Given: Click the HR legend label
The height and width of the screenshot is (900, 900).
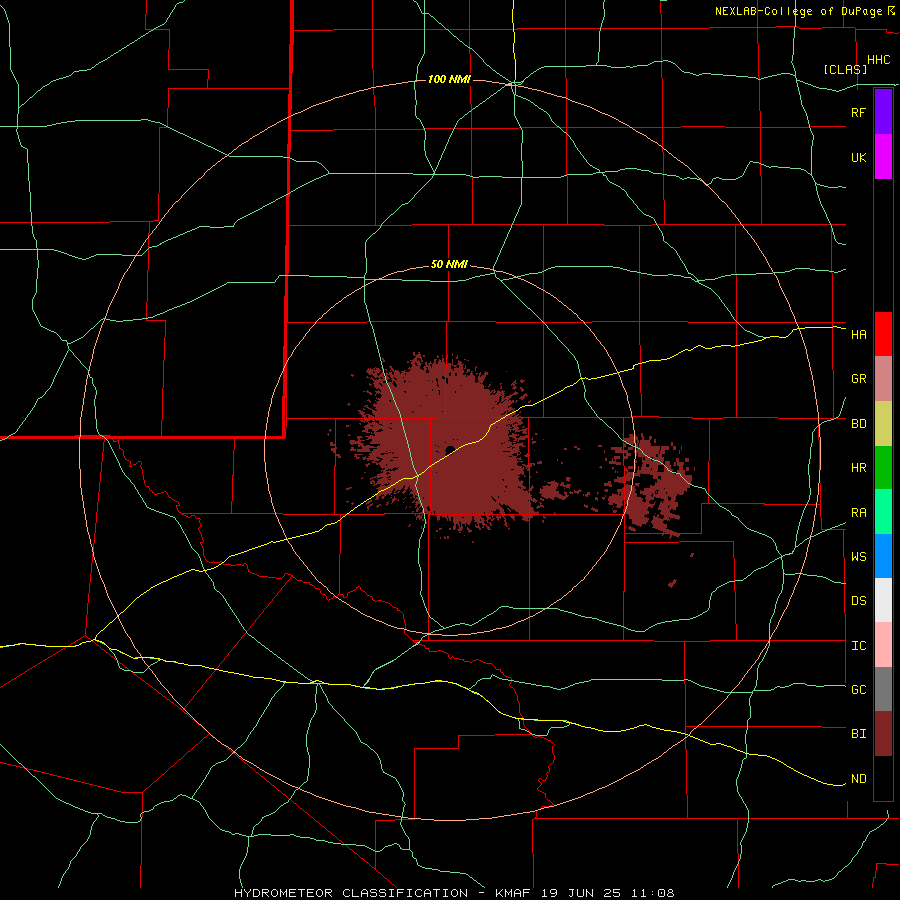Looking at the screenshot, I should 858,468.
